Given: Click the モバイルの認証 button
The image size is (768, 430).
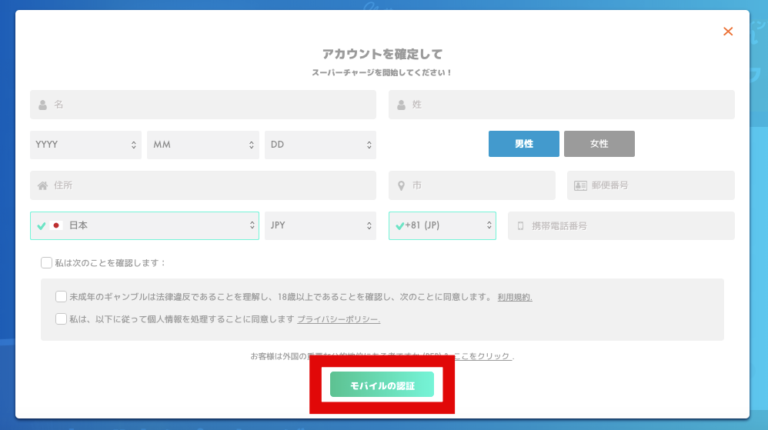Looking at the screenshot, I should pyautogui.click(x=382, y=384).
